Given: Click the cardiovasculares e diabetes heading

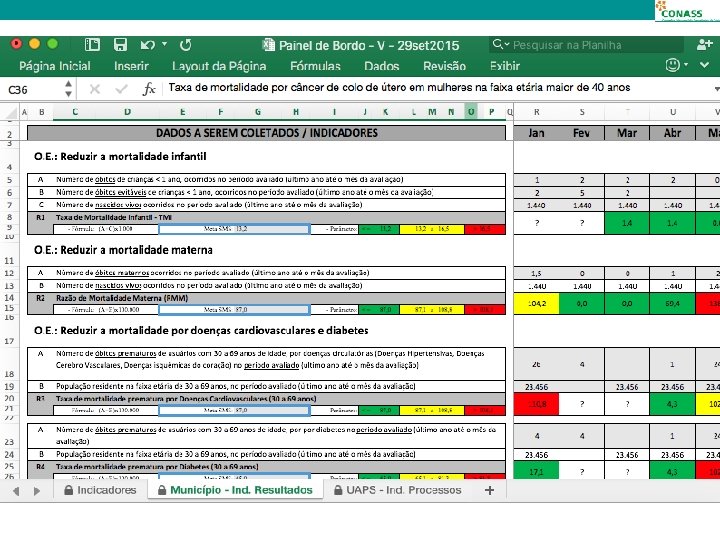Looking at the screenshot, I should tap(201, 331).
